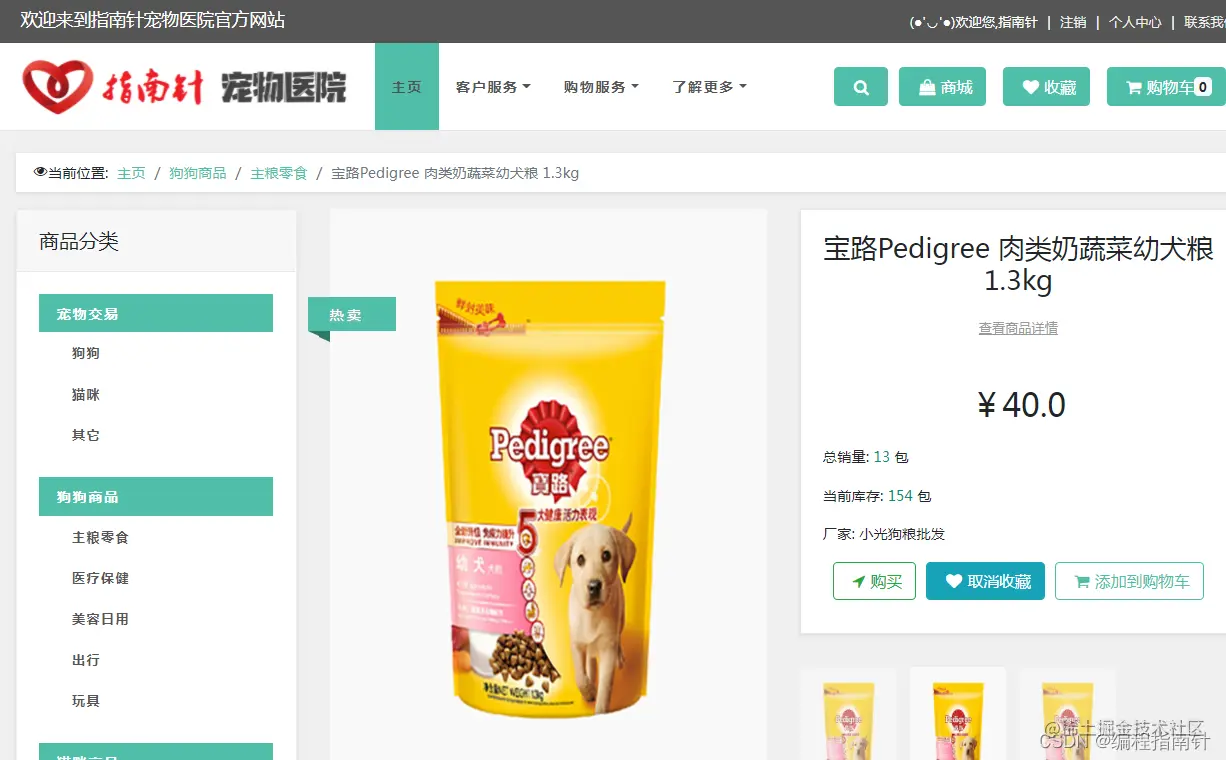
Task: Open the 查看商品详情 link
Action: [1018, 328]
